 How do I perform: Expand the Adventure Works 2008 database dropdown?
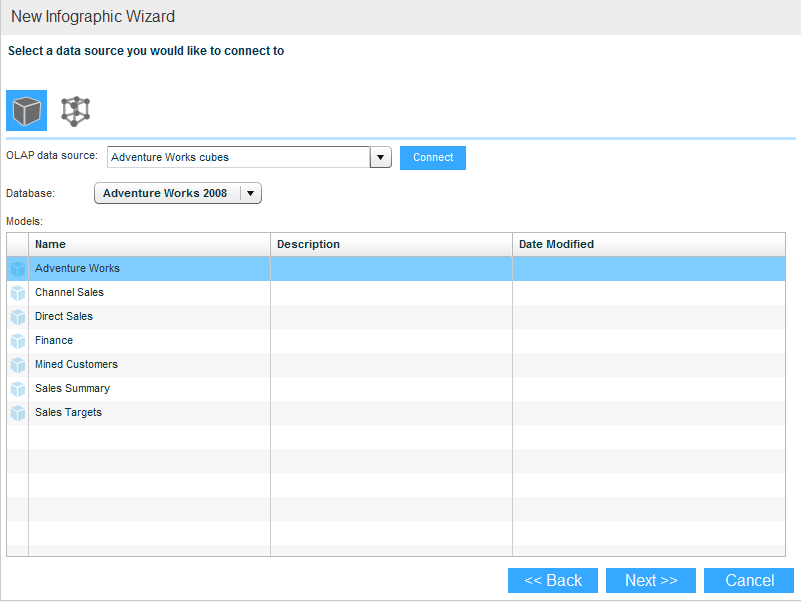point(251,193)
